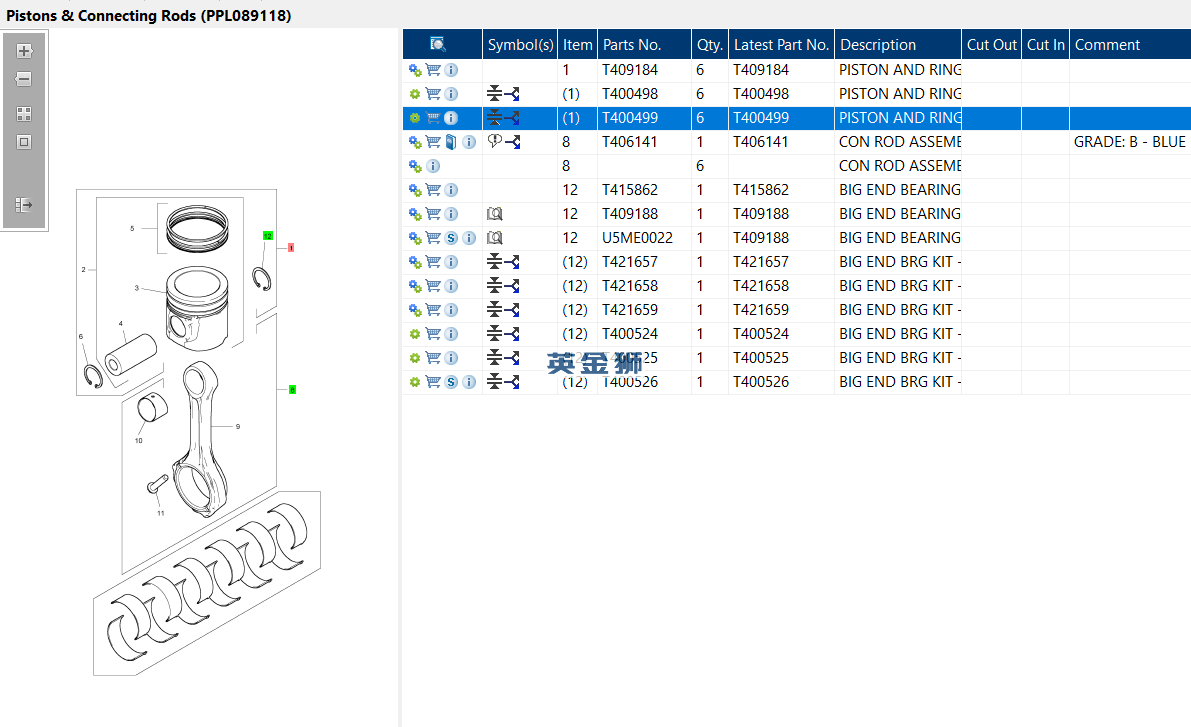Click the Comment column header

click(1130, 44)
